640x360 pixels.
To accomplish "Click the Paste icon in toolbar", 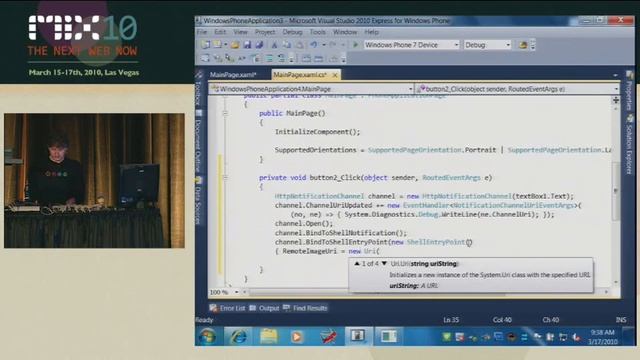I will pyautogui.click(x=299, y=45).
